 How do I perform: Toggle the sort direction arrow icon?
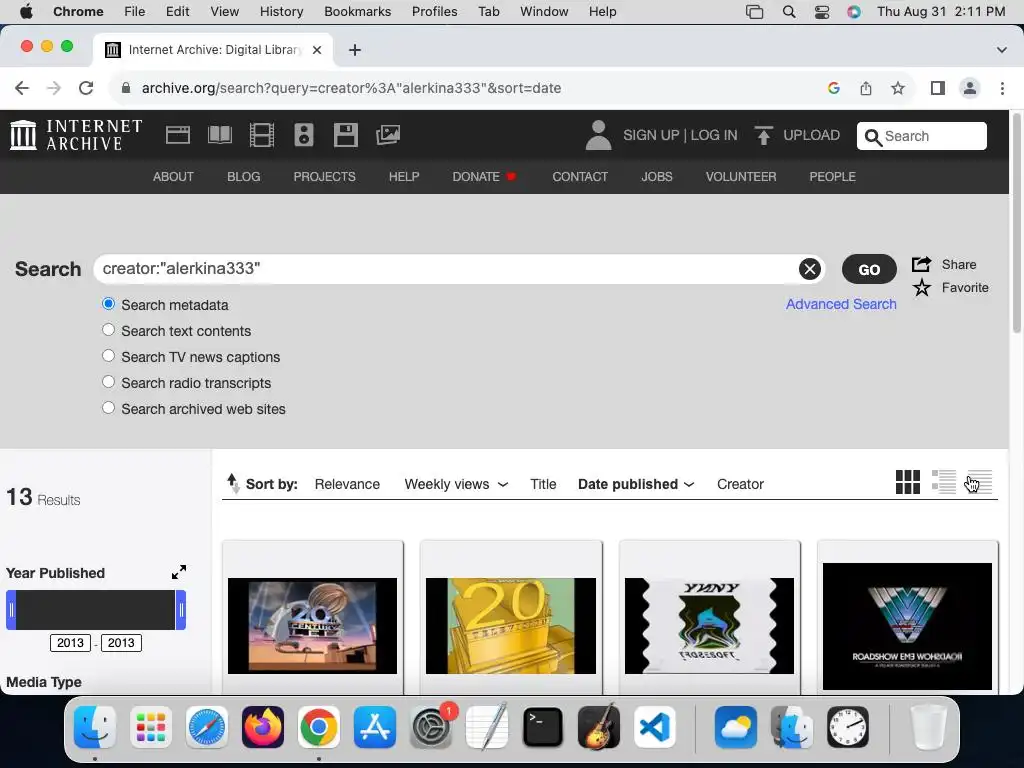tap(233, 483)
